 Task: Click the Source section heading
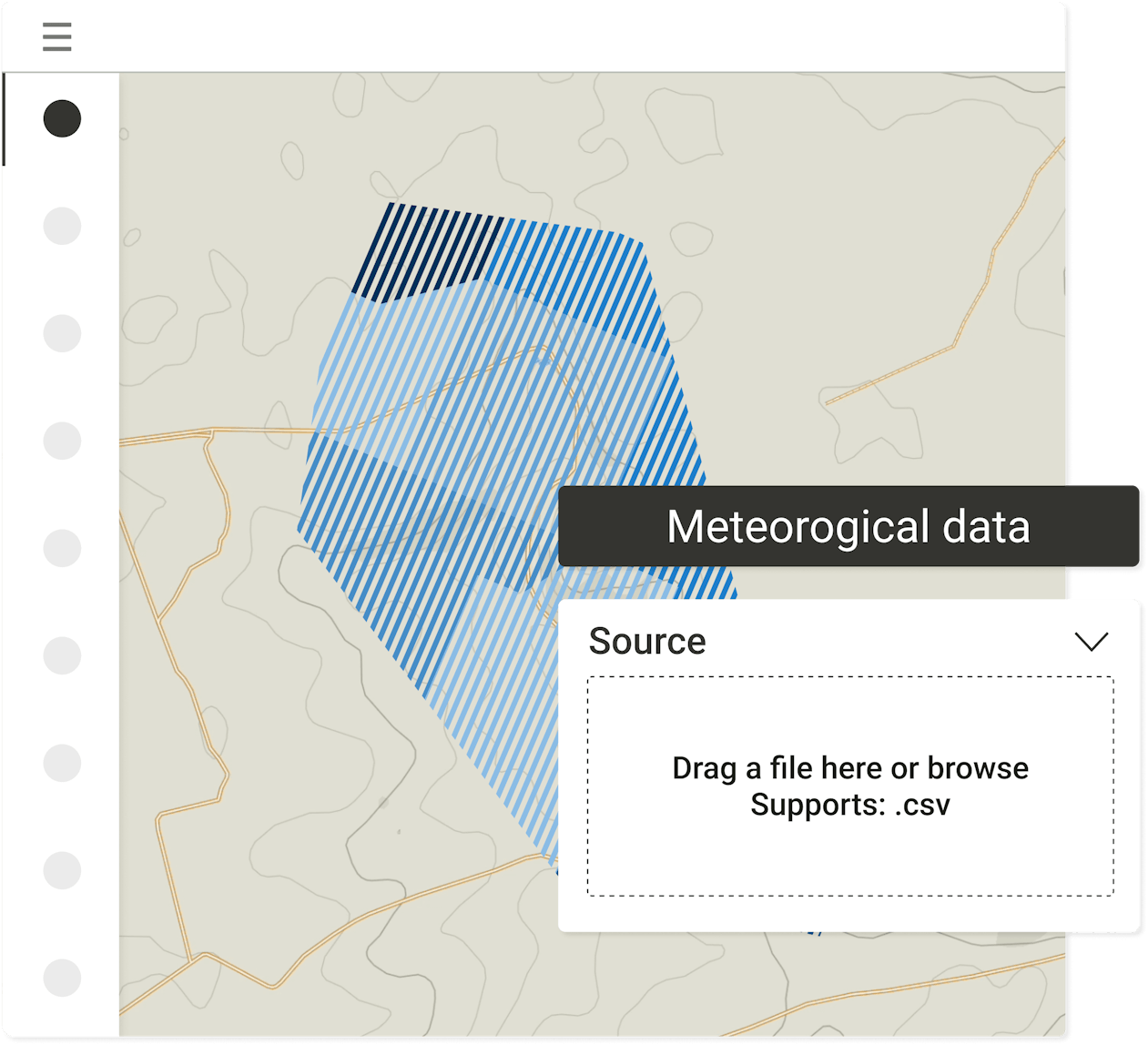(647, 642)
